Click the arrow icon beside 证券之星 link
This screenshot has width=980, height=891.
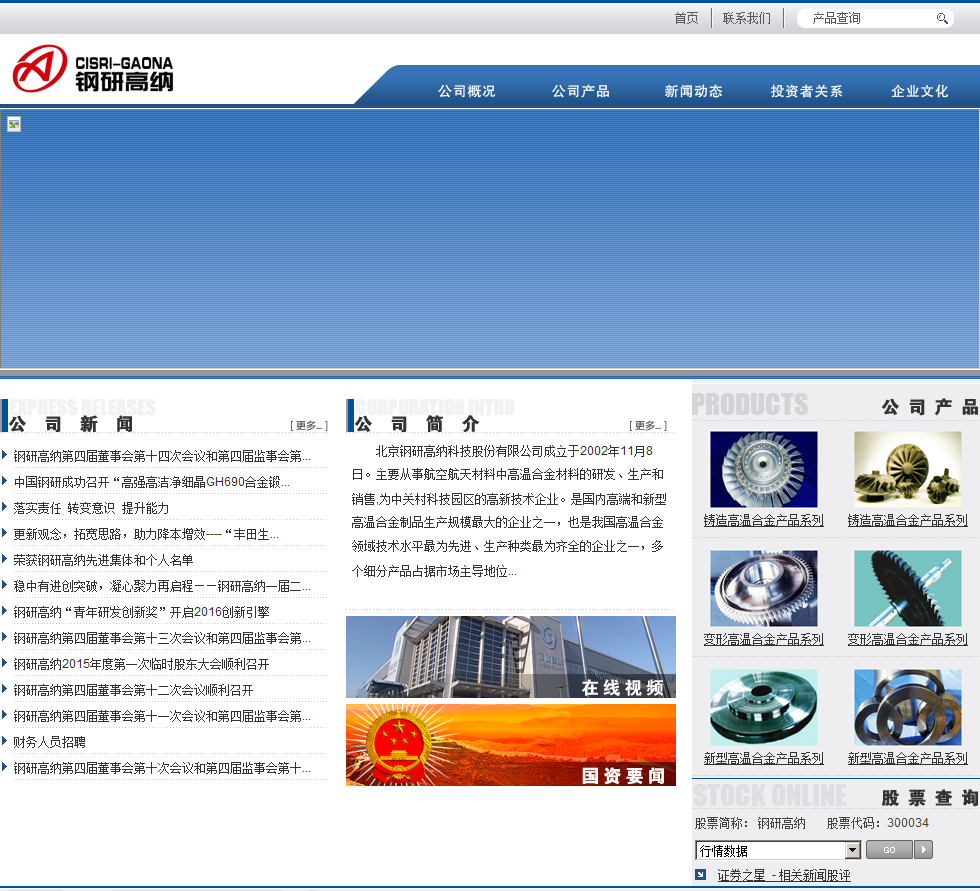(x=701, y=875)
